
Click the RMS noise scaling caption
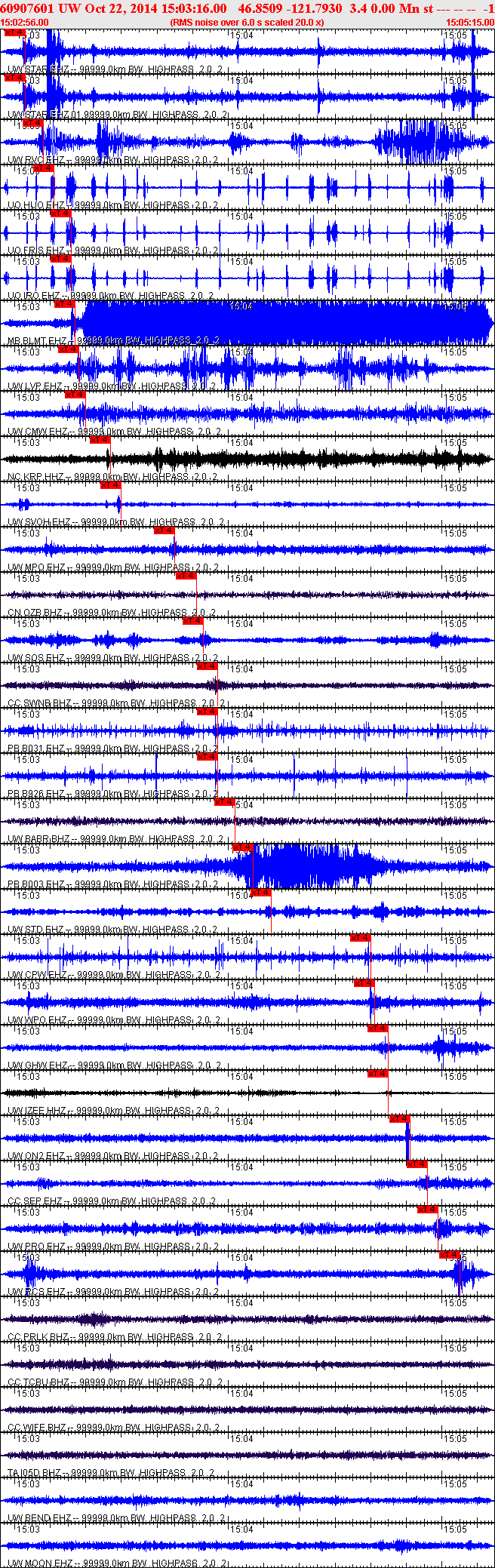click(247, 23)
